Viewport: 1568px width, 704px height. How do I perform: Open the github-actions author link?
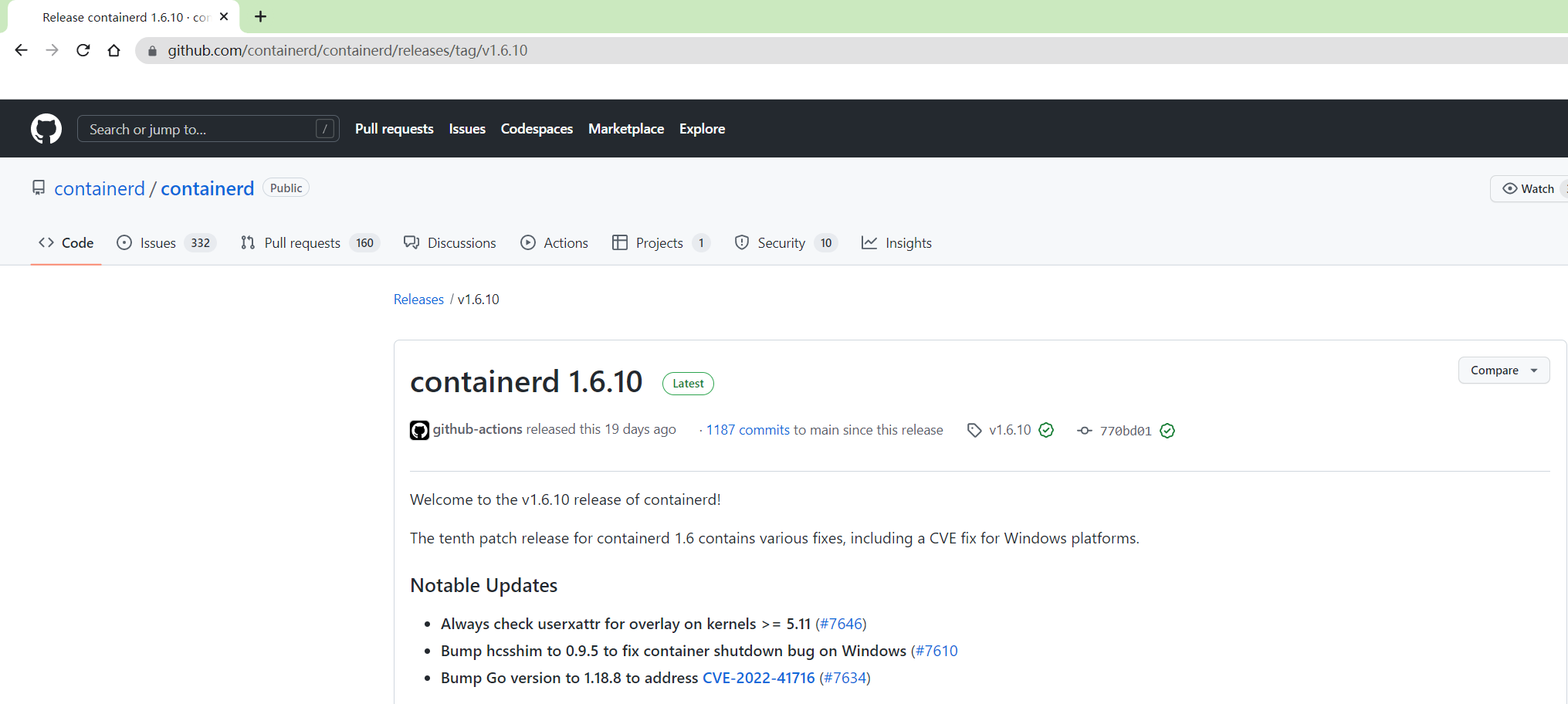[477, 429]
